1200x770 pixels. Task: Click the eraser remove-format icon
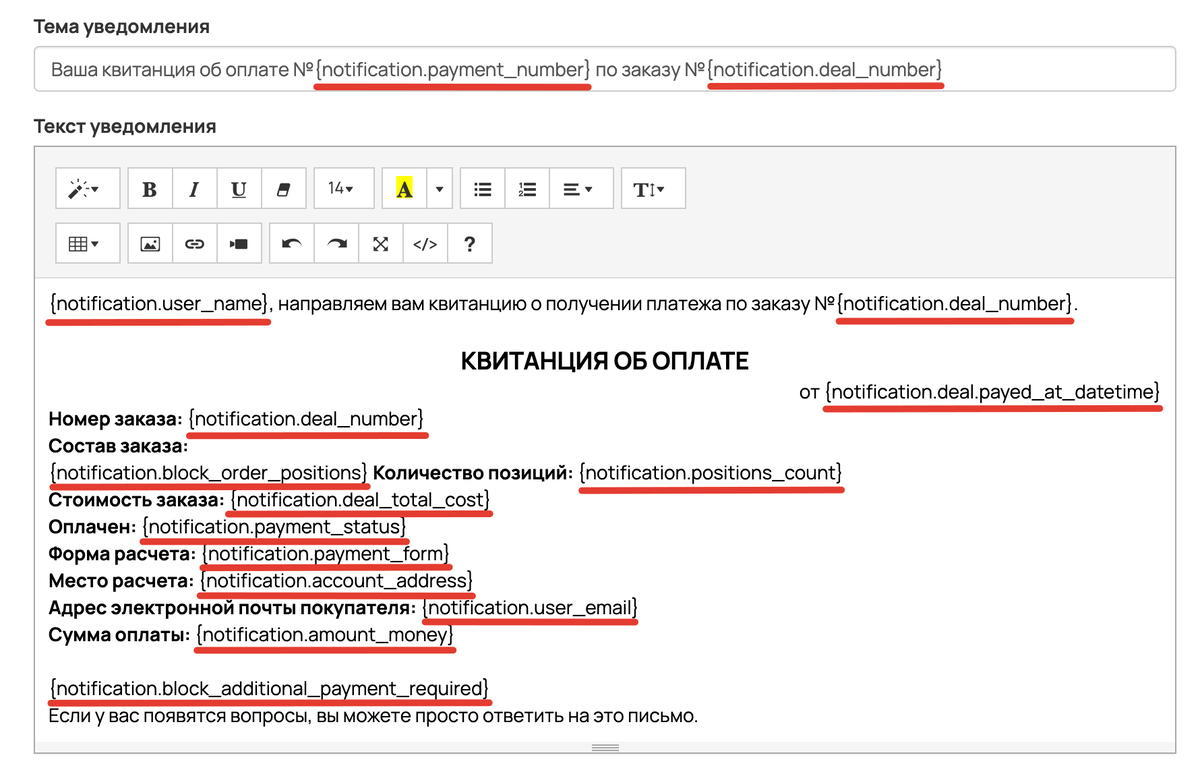click(x=283, y=188)
